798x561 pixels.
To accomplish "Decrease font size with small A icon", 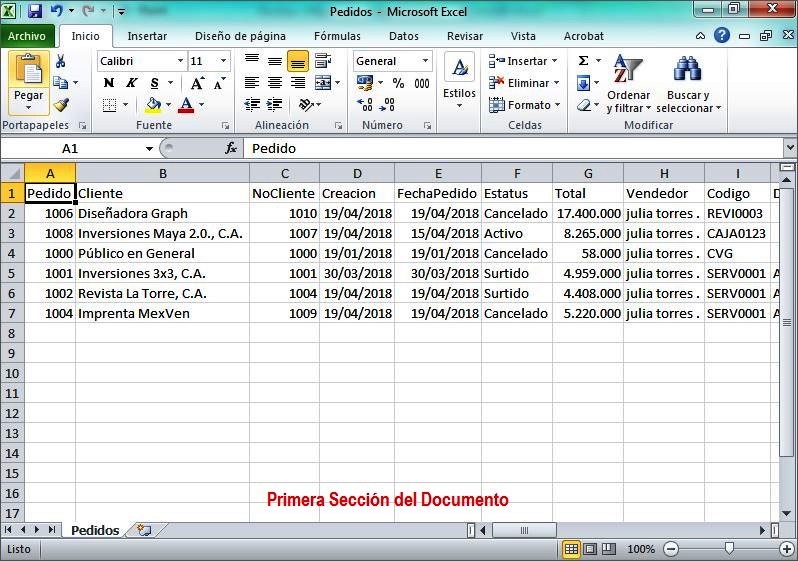I will pyautogui.click(x=219, y=83).
